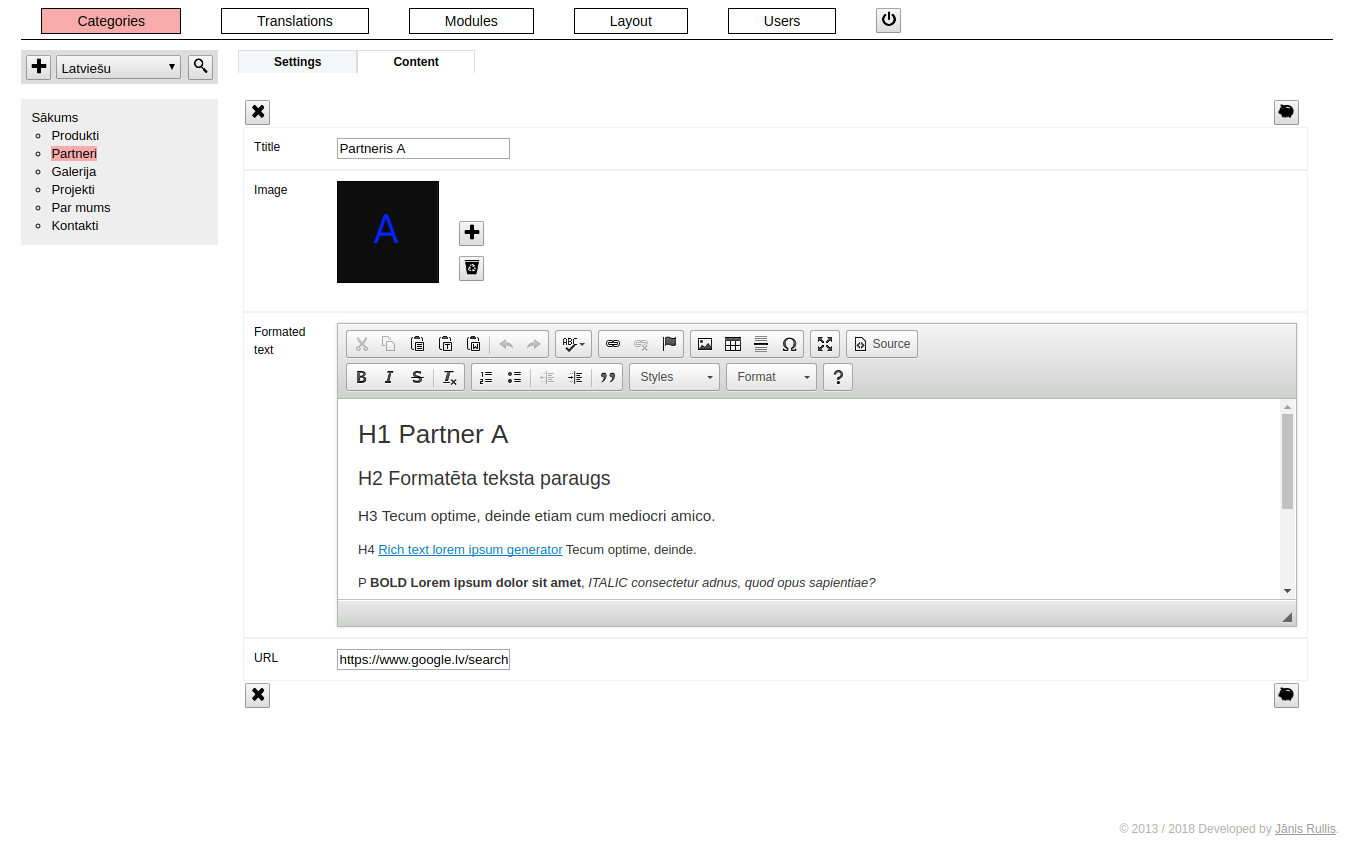Click the Undo arrow in editor toolbar
The height and width of the screenshot is (843, 1354).
coord(506,344)
